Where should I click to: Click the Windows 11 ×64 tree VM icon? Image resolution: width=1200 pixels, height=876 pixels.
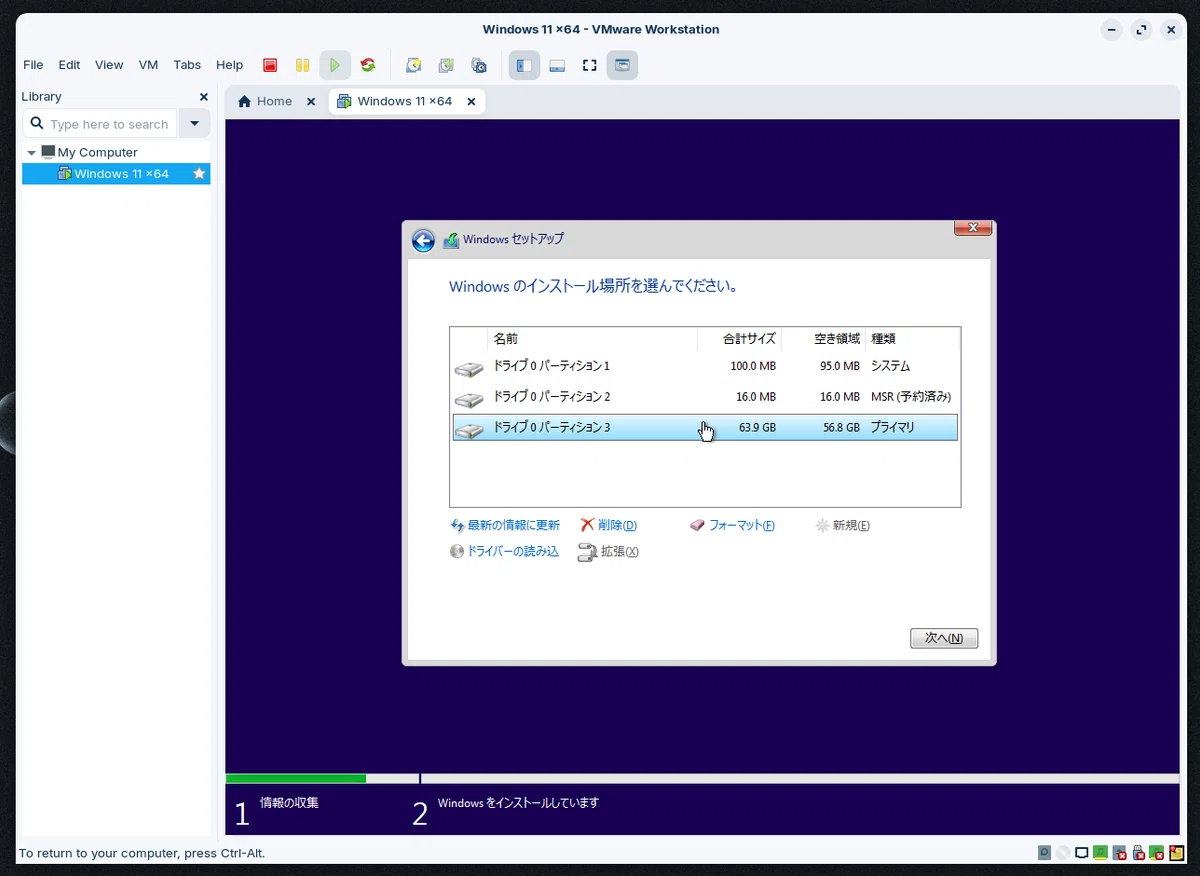click(64, 174)
